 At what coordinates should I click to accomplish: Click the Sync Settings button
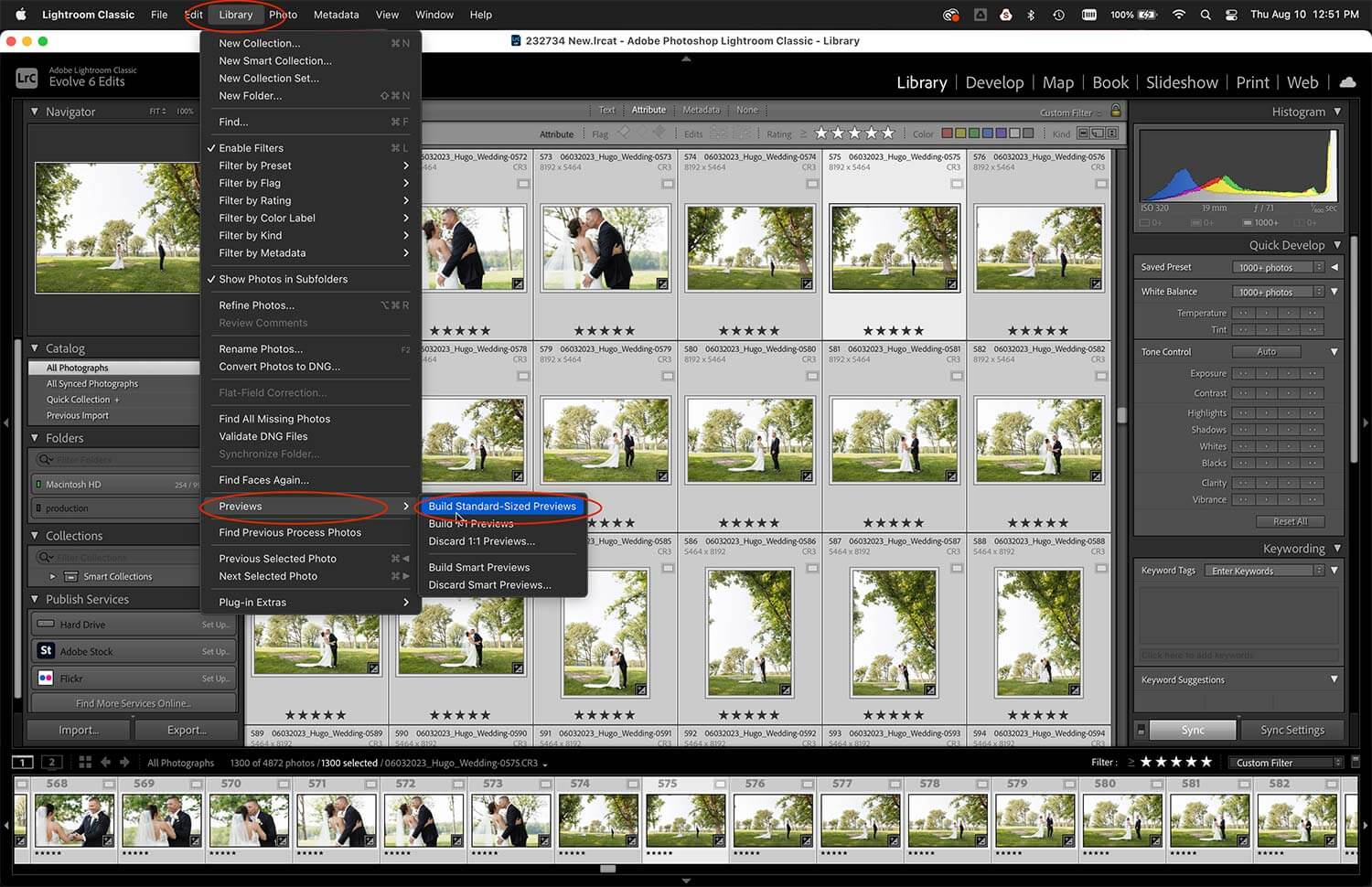[1292, 730]
